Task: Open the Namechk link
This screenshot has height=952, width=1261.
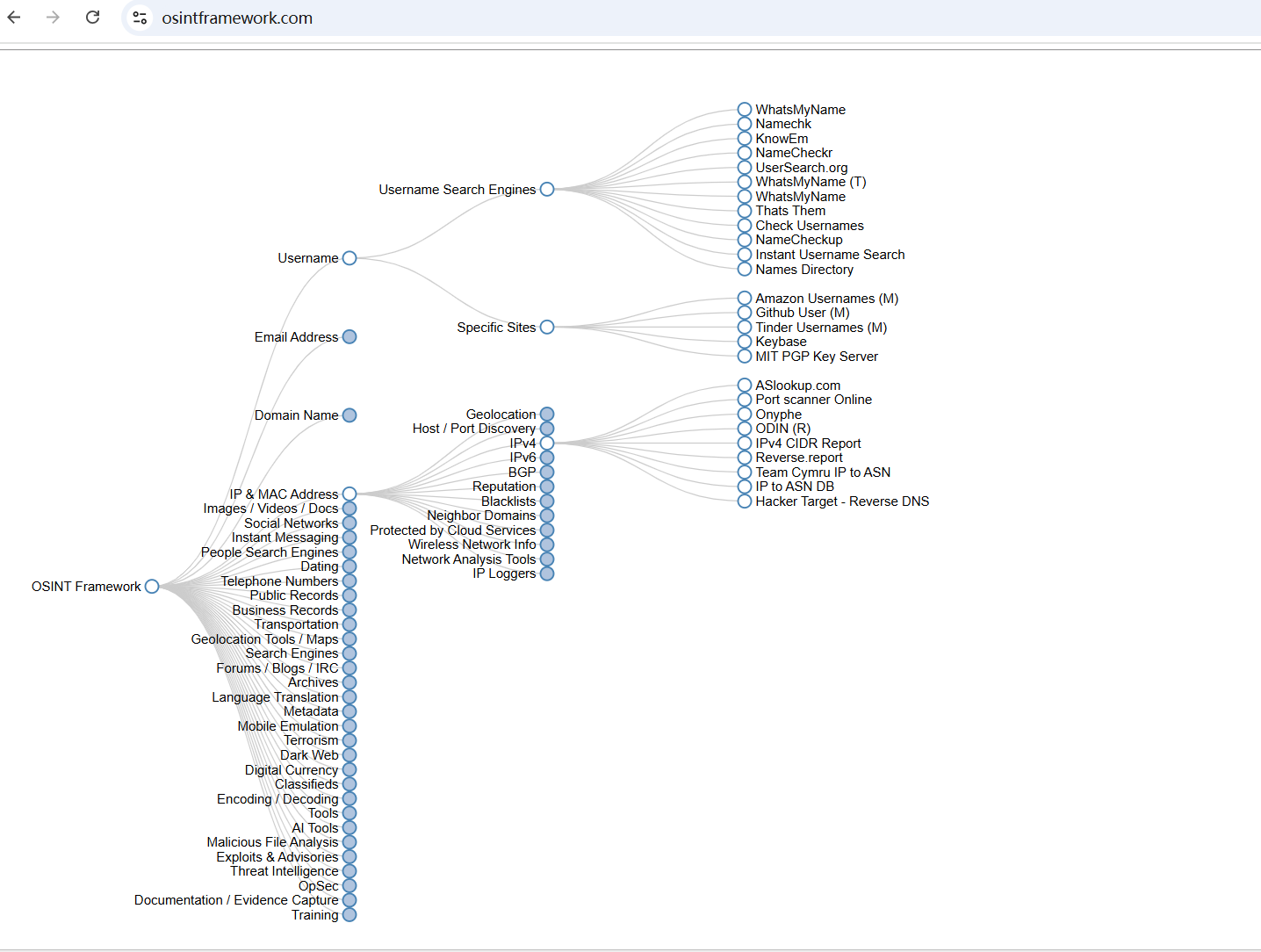Action: tap(783, 124)
